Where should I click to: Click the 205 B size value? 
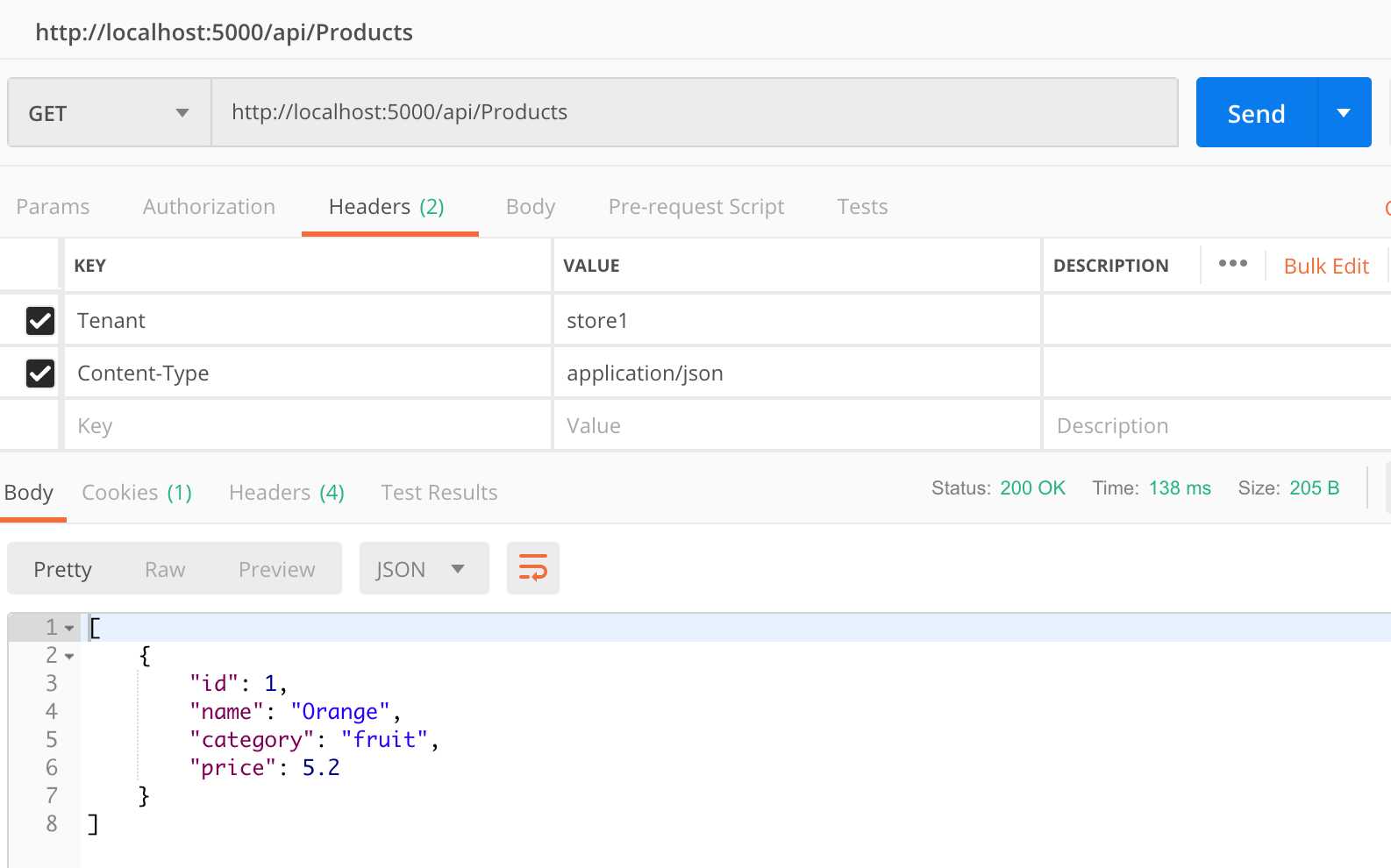point(1314,488)
